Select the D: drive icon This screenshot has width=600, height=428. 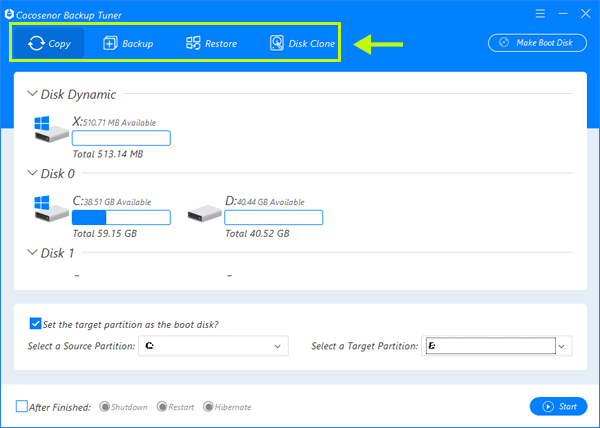204,213
